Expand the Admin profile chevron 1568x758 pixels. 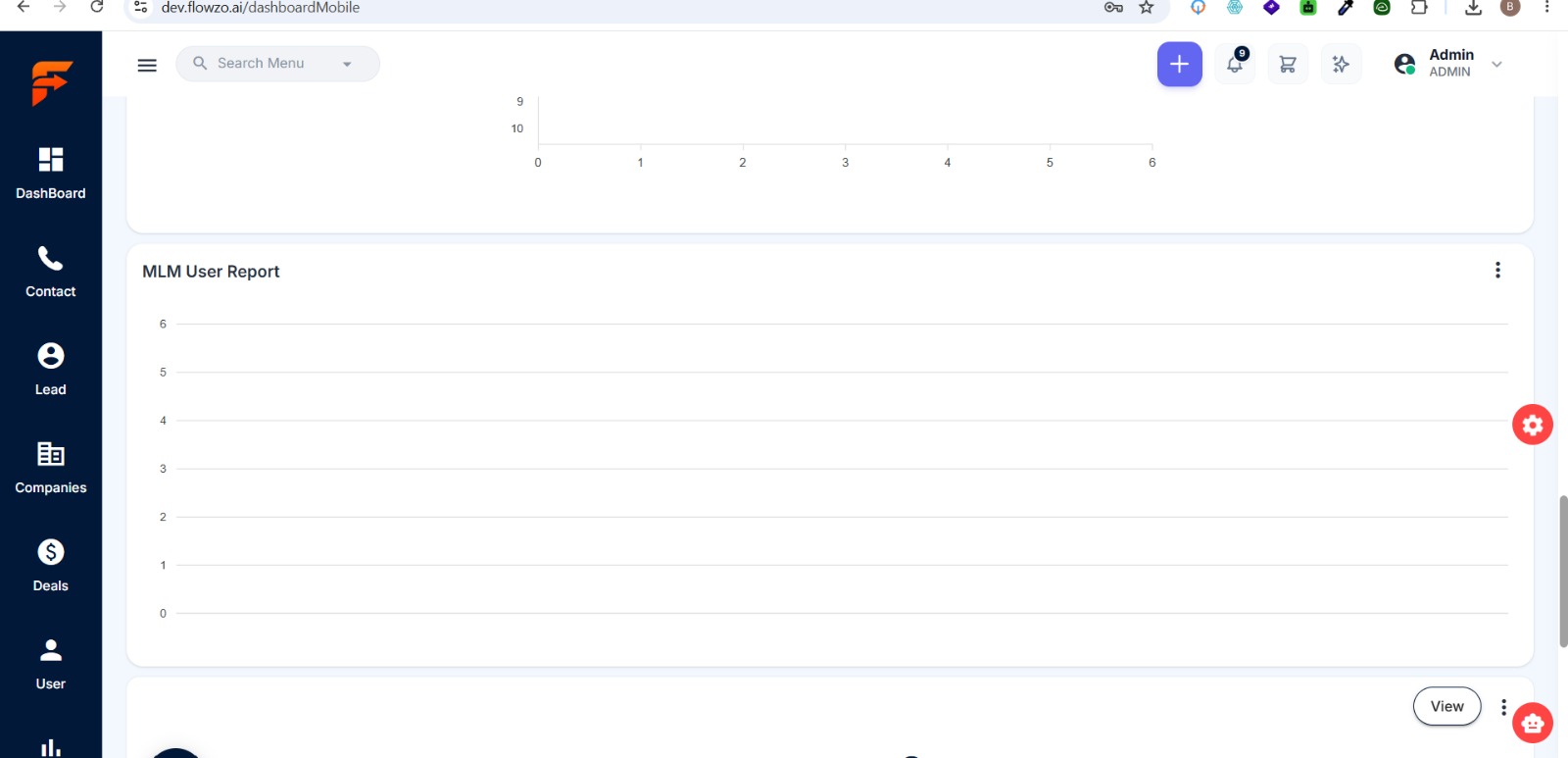(x=1496, y=65)
